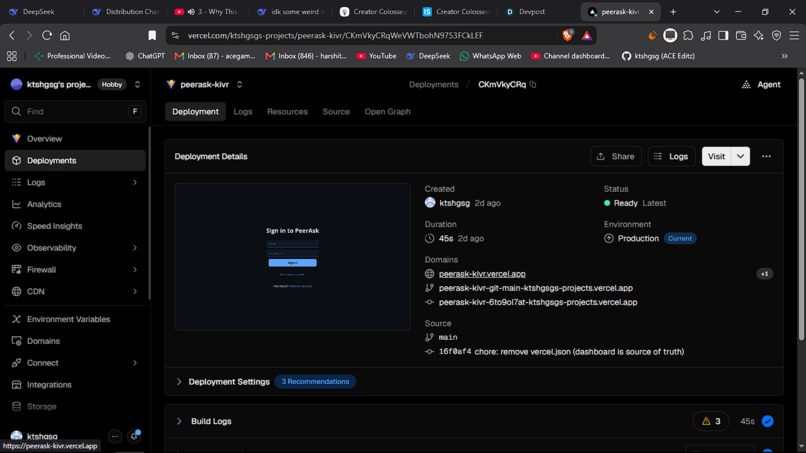Switch to Resources tab
Screen dimensions: 806x453
coord(287,112)
